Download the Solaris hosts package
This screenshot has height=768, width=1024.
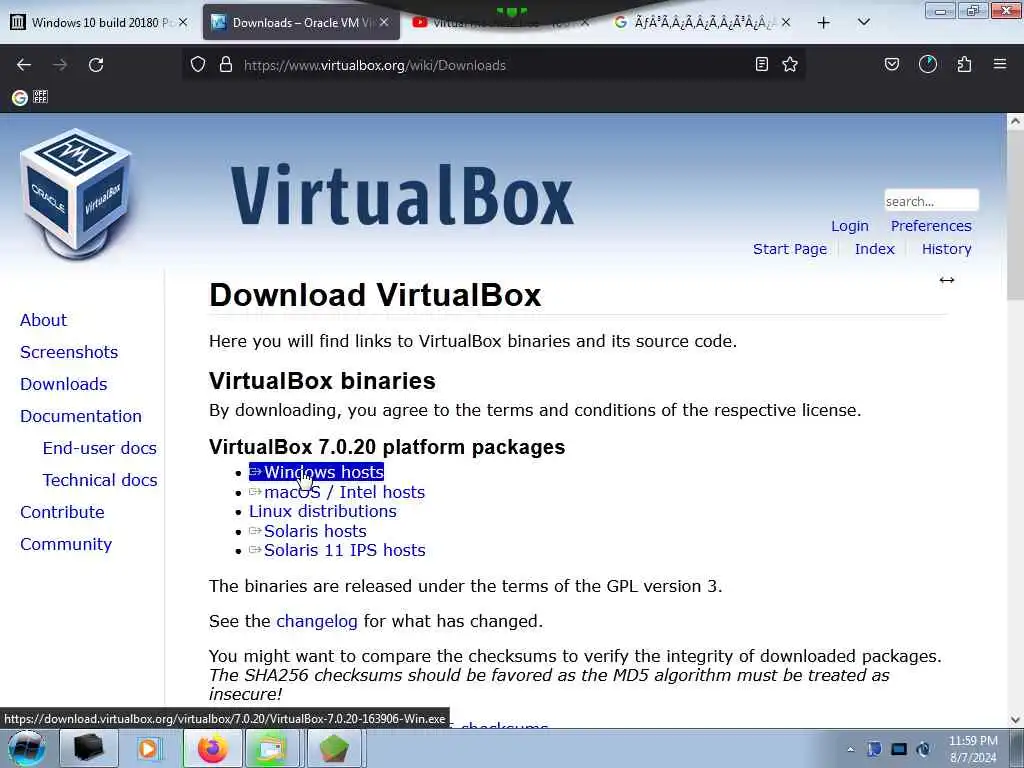pyautogui.click(x=308, y=531)
